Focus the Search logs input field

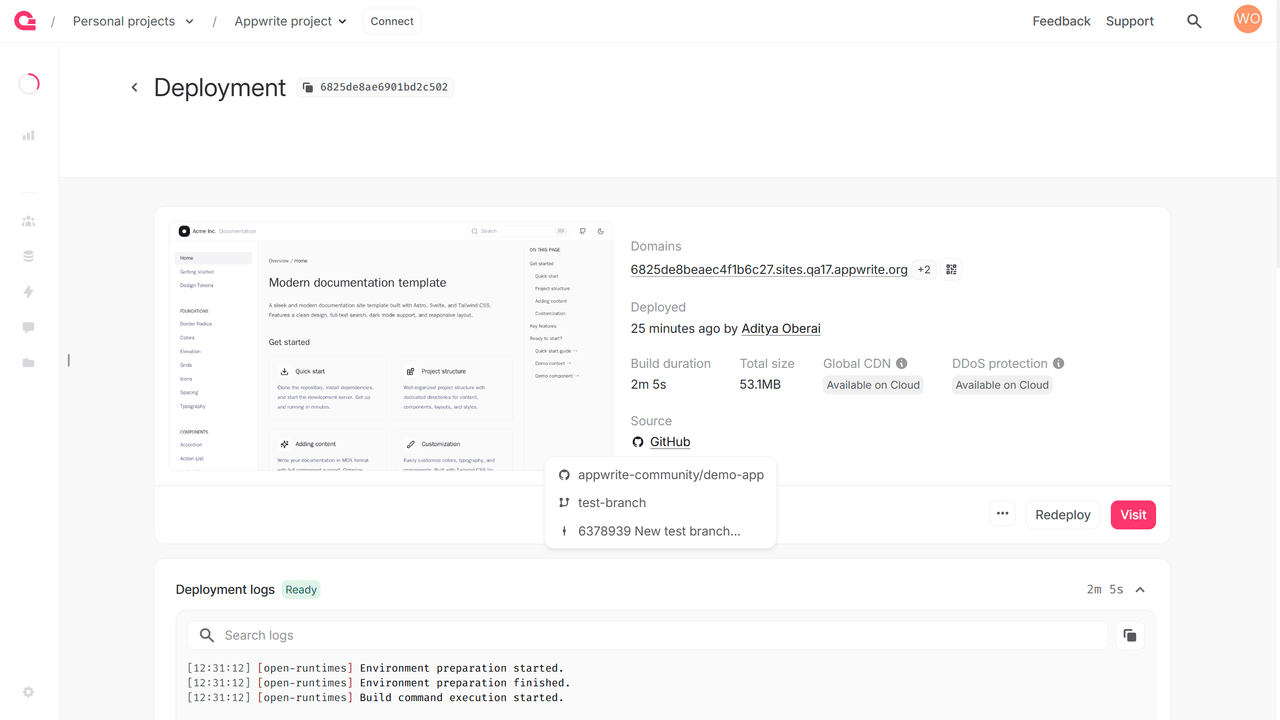[647, 635]
